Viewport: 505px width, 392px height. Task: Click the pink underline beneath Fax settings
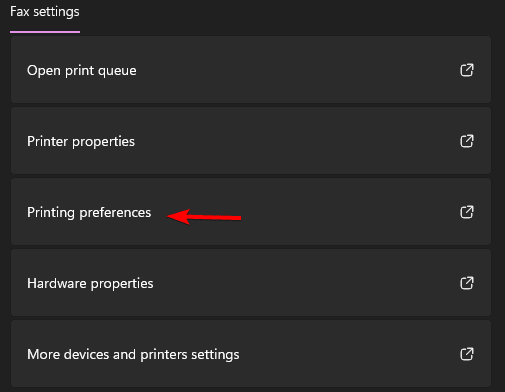45,32
